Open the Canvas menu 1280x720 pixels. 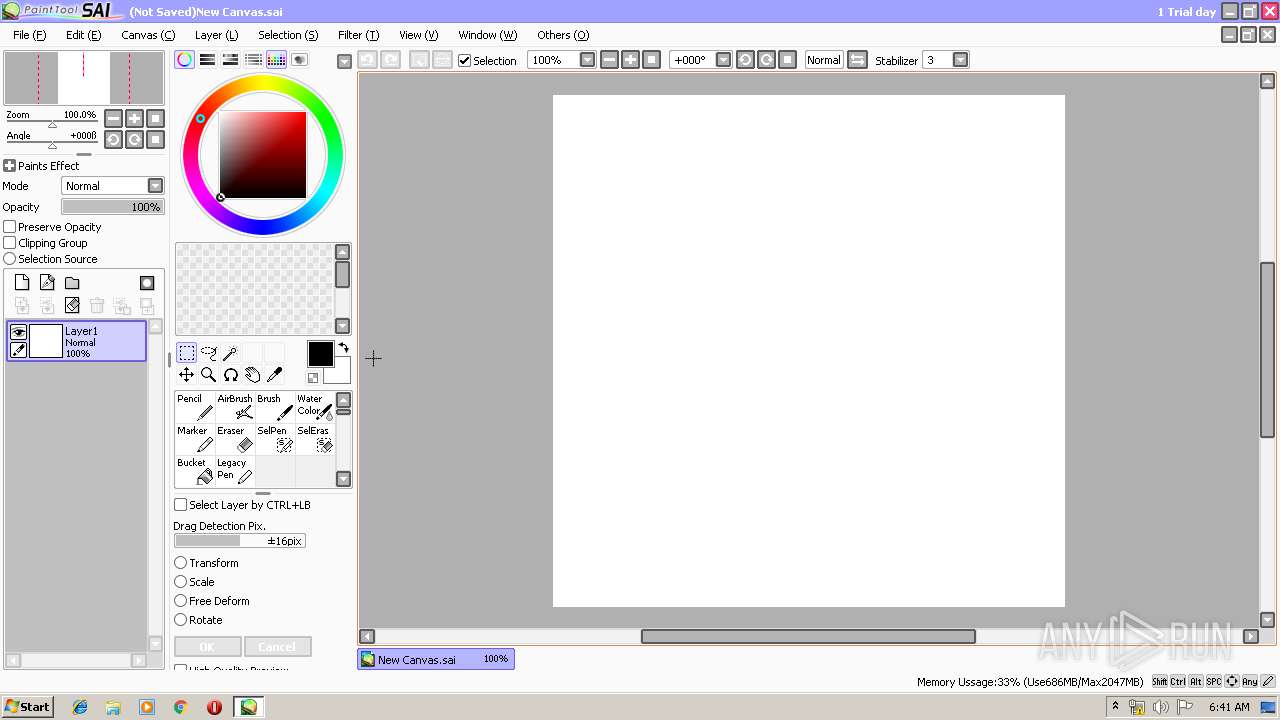tap(148, 35)
